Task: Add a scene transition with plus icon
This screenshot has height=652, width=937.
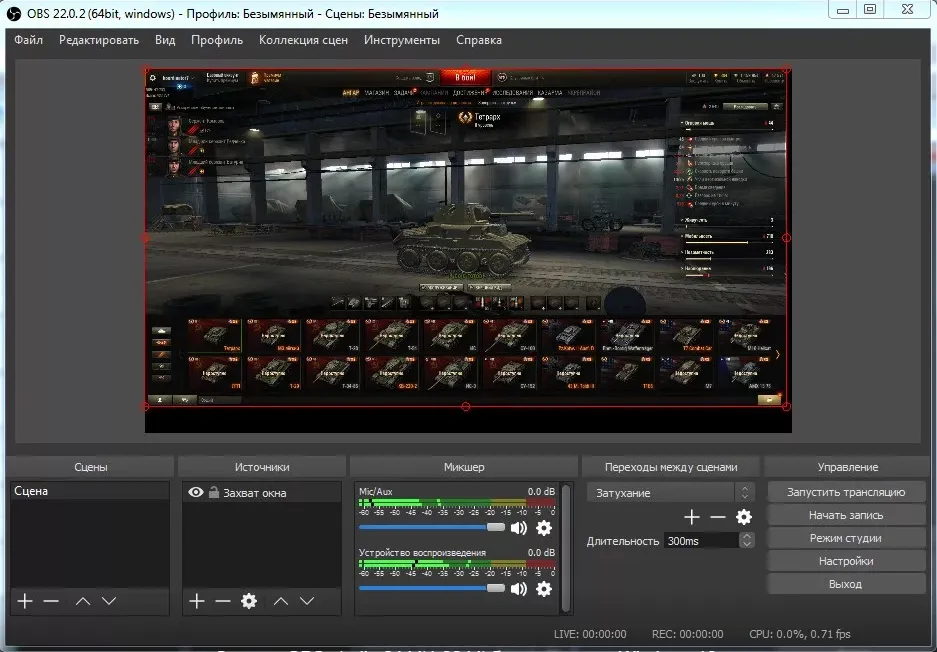Action: coord(691,517)
